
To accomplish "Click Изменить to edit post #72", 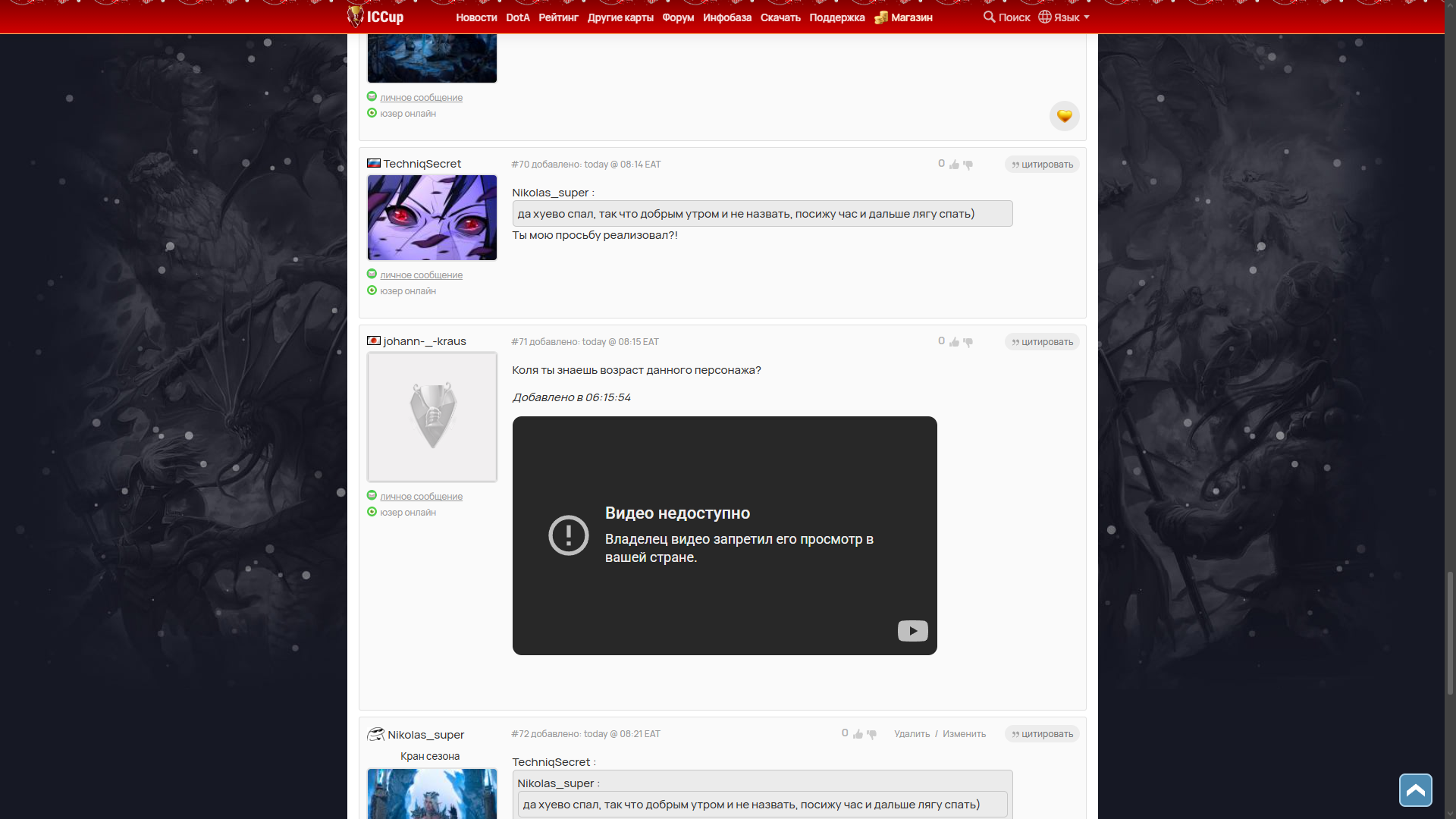I will pyautogui.click(x=964, y=734).
